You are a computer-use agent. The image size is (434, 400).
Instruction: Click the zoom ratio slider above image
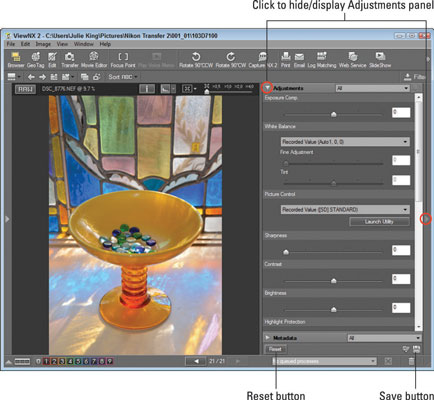point(229,92)
